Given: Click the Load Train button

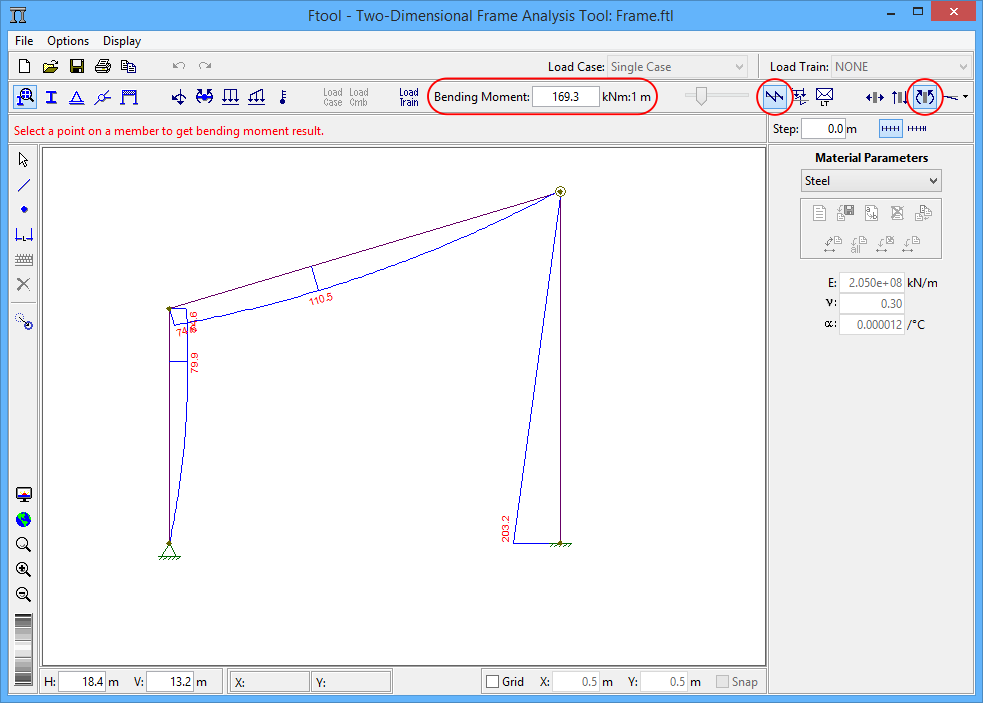Looking at the screenshot, I should pyautogui.click(x=409, y=97).
